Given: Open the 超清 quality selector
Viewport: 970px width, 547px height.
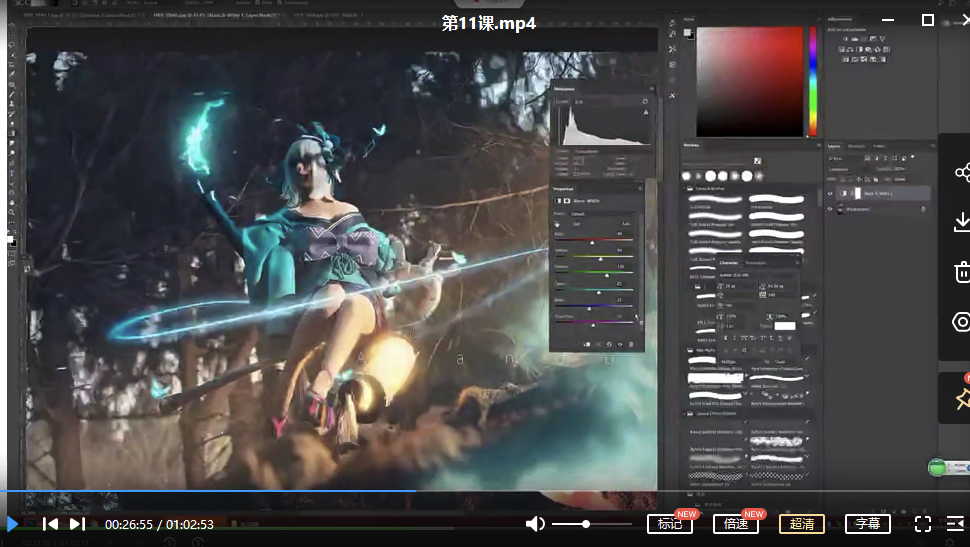Looking at the screenshot, I should [802, 524].
